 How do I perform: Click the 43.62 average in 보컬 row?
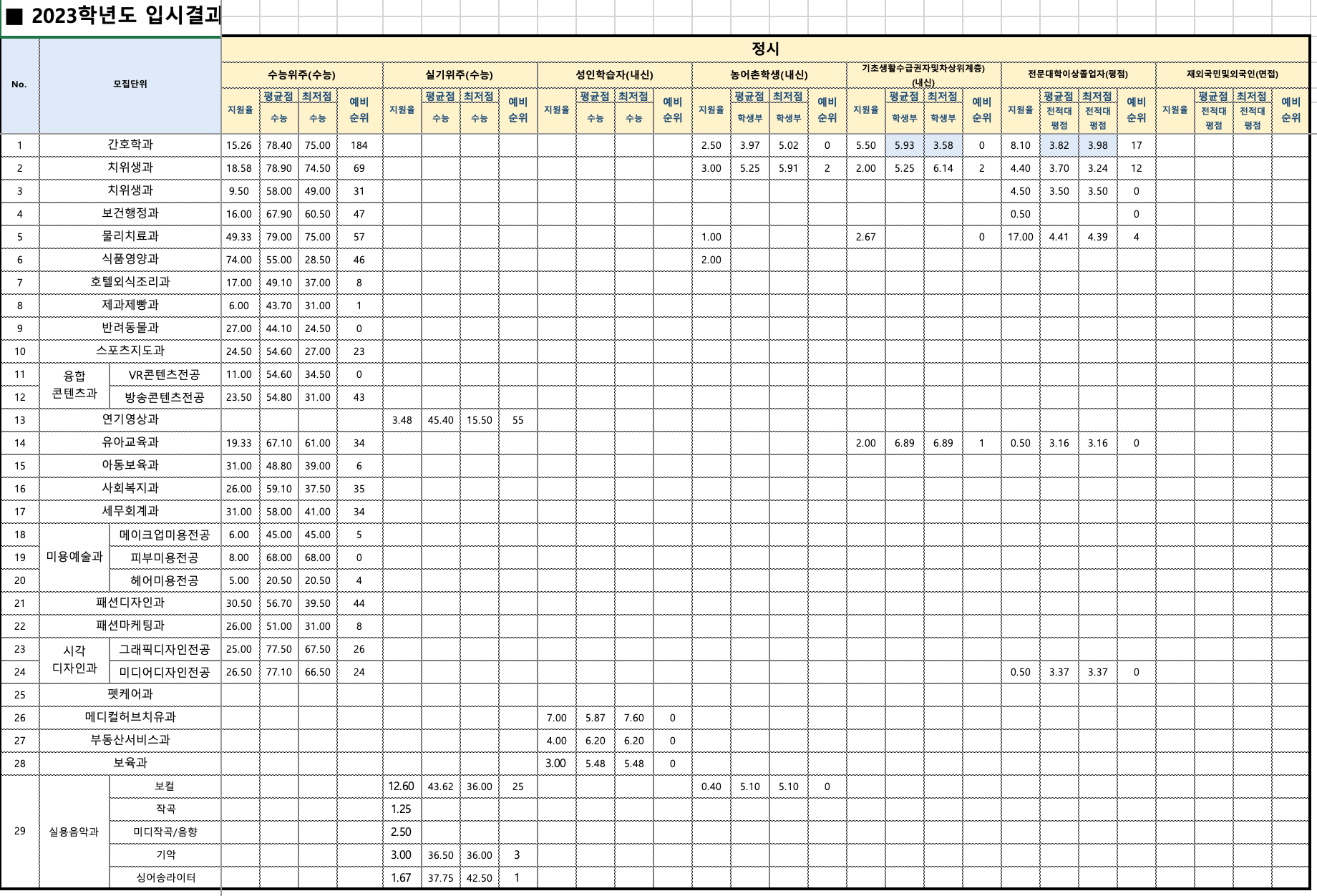point(440,787)
